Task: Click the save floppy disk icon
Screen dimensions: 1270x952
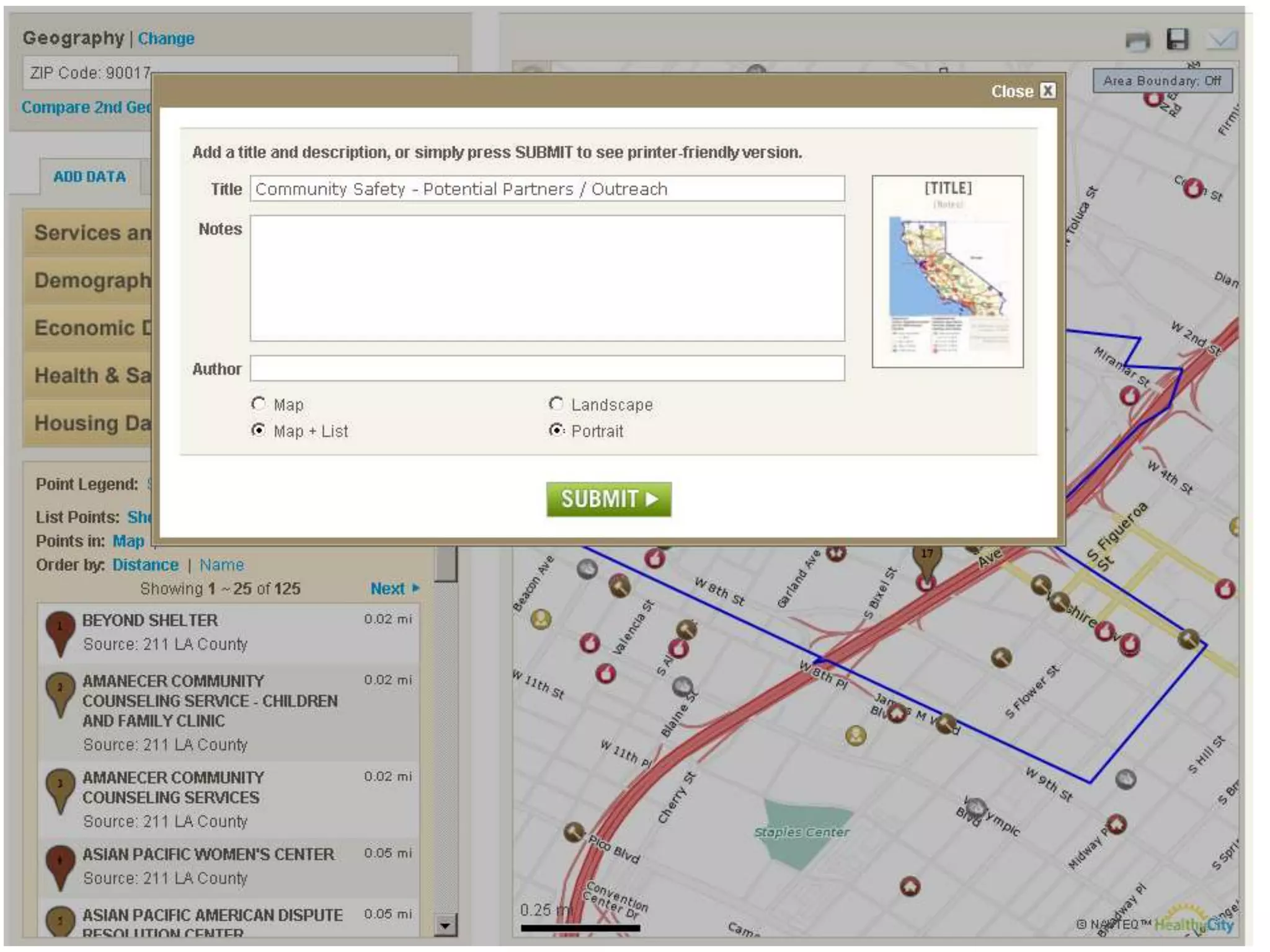Action: (1178, 39)
